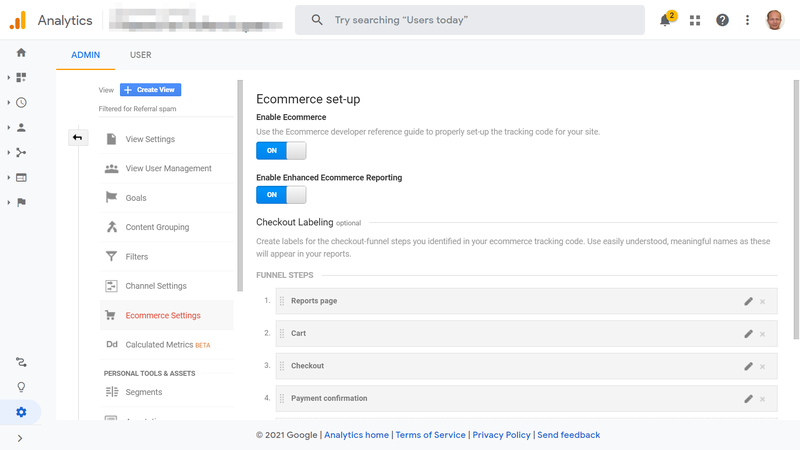Open Goals settings
This screenshot has height=450, width=800.
[166, 198]
